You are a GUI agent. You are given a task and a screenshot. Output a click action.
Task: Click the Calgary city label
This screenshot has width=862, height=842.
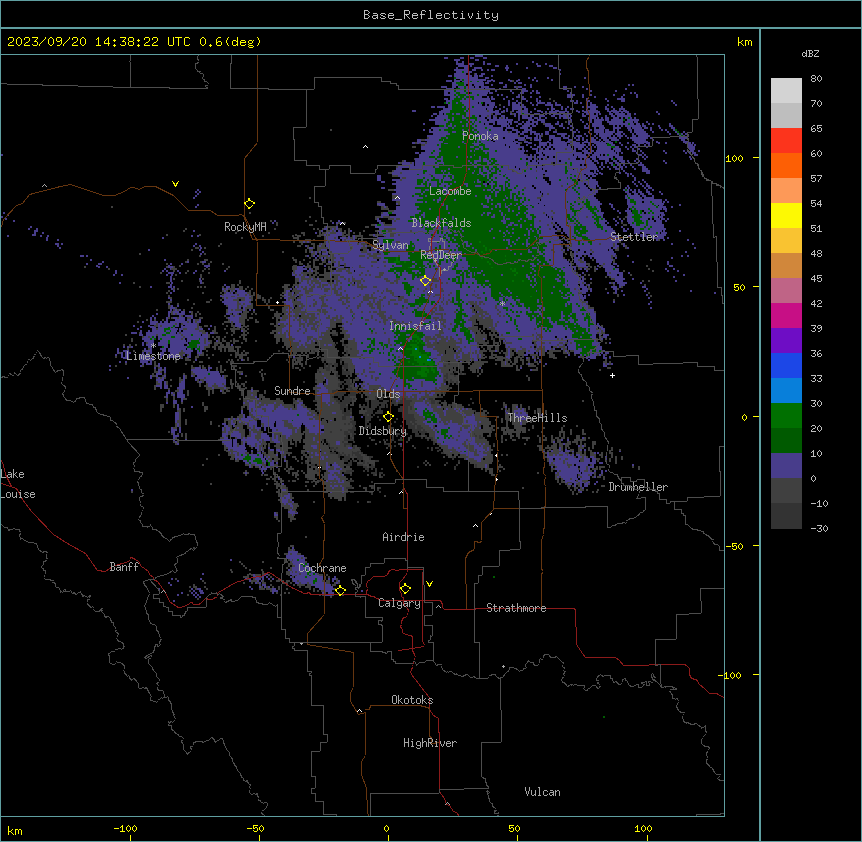[x=400, y=603]
